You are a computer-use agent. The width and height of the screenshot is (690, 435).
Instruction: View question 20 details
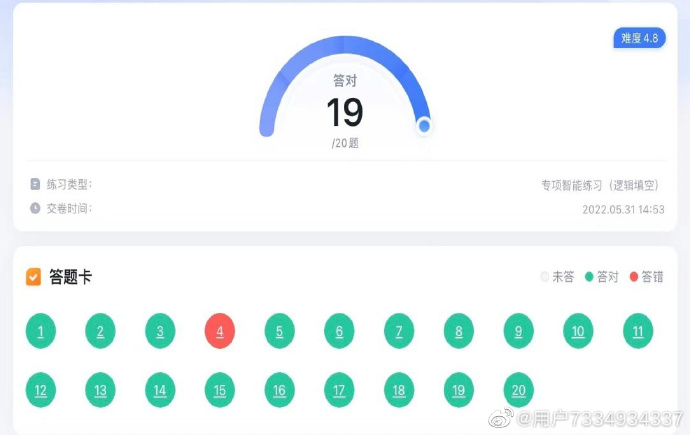tap(518, 390)
